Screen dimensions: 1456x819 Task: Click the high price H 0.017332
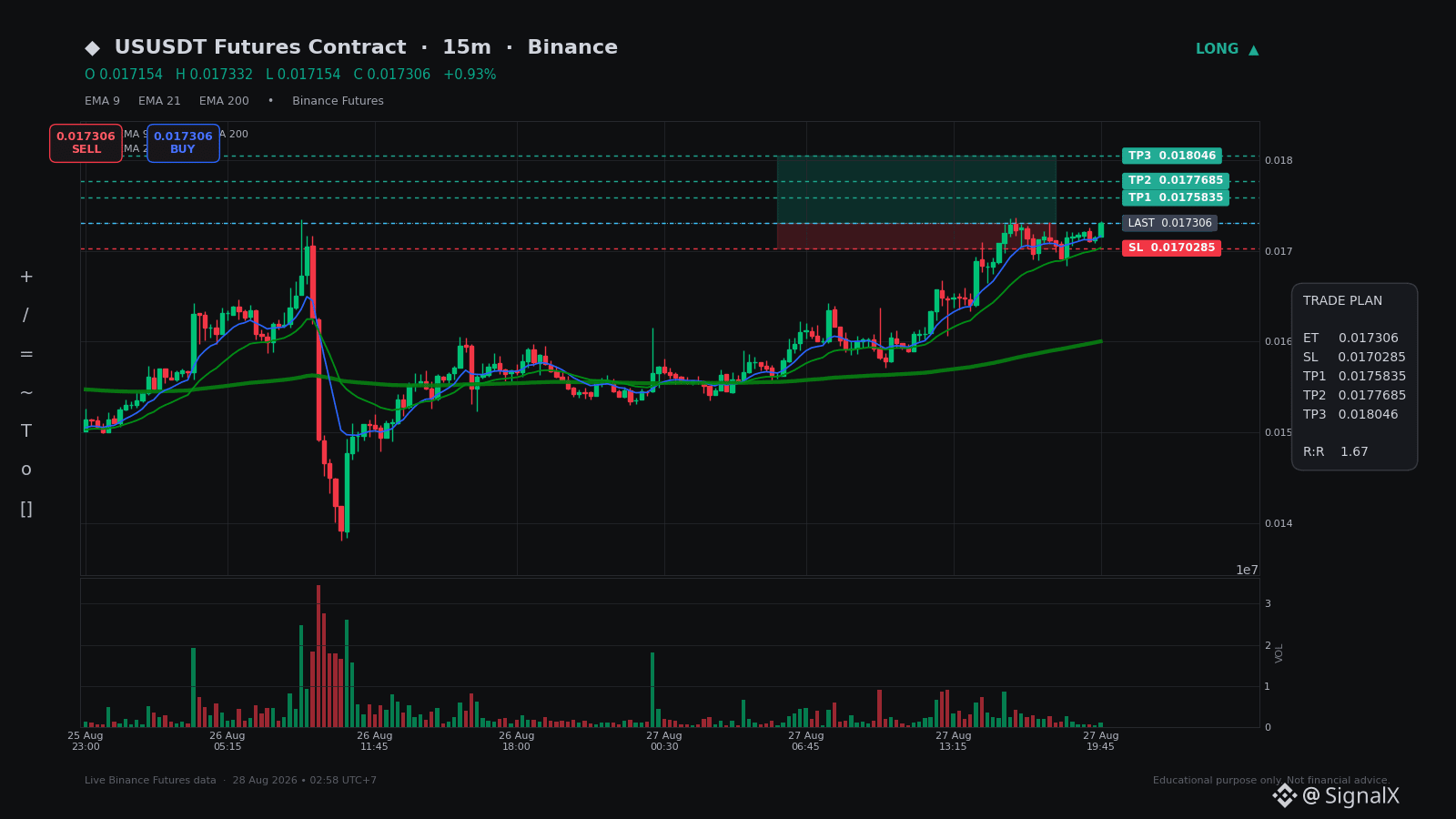(214, 75)
